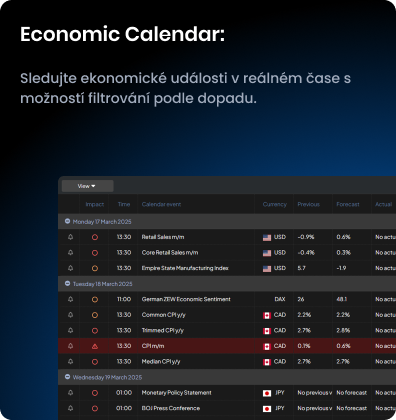The height and width of the screenshot is (420, 396).
Task: Click forecast value 48.1 for German ZEW
Action: 342,299
